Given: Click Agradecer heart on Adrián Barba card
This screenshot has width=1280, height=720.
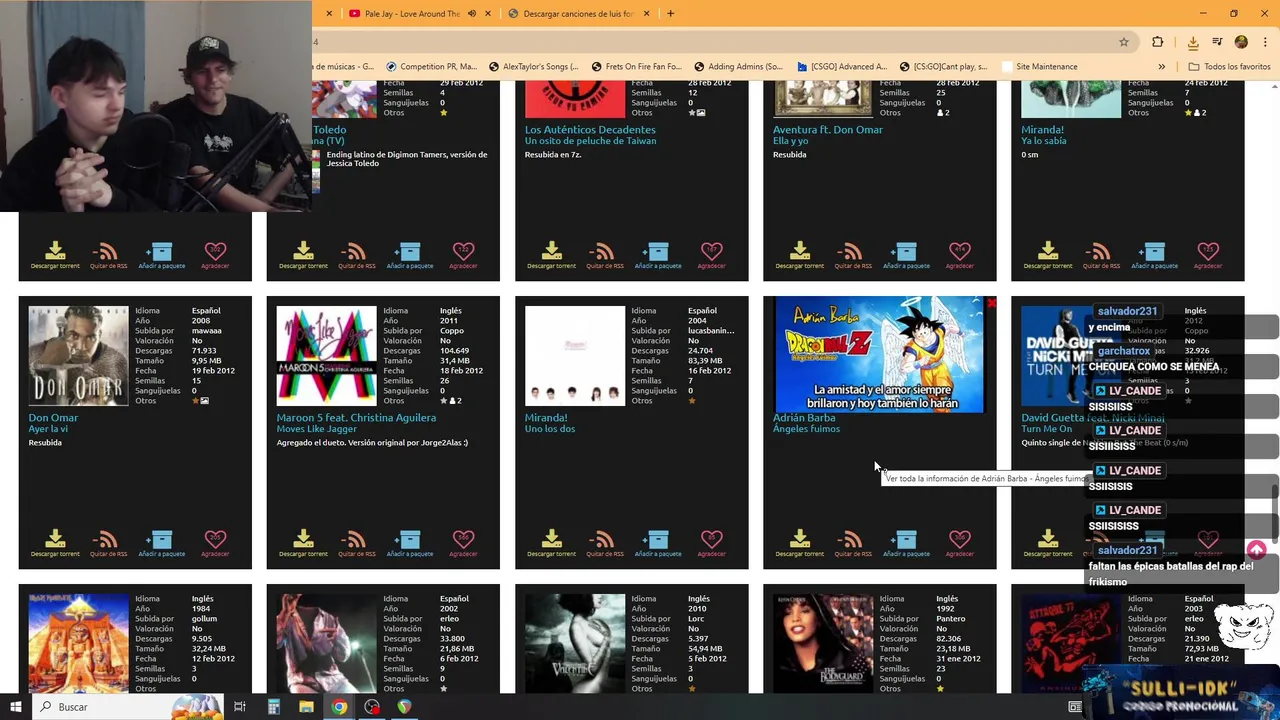Looking at the screenshot, I should pyautogui.click(x=959, y=543).
